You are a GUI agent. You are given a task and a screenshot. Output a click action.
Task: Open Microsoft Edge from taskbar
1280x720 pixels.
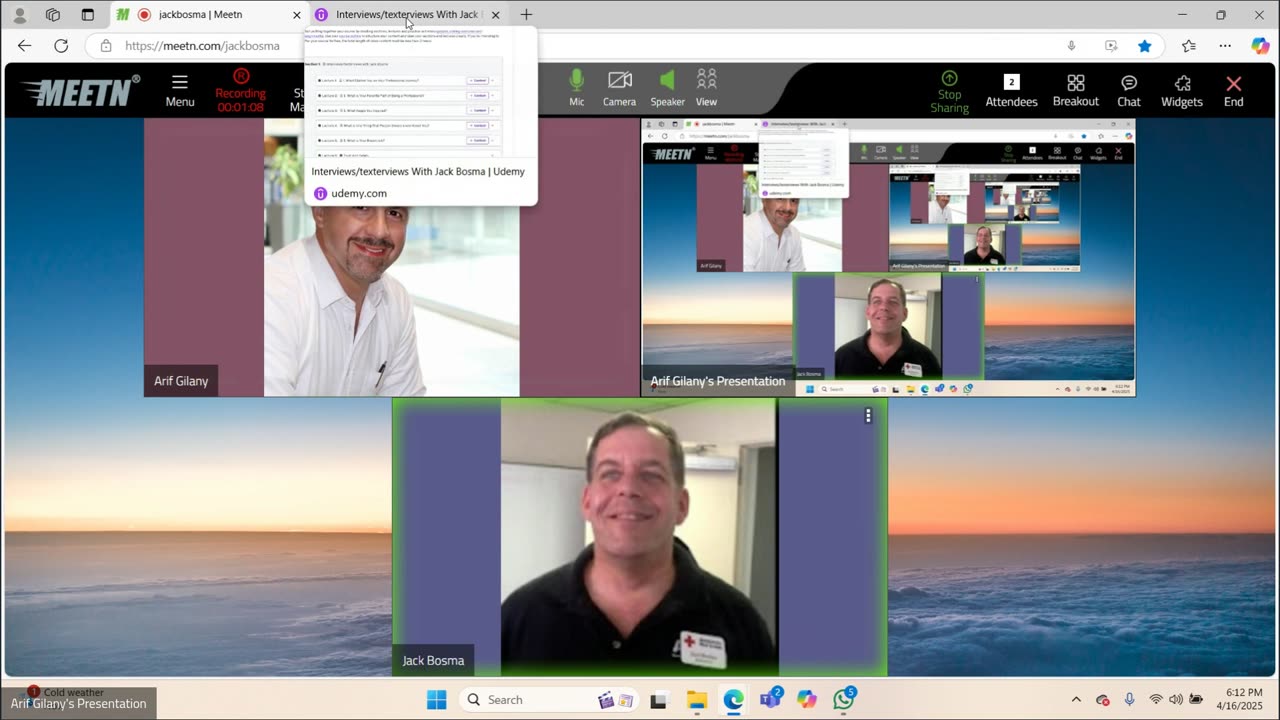[734, 700]
